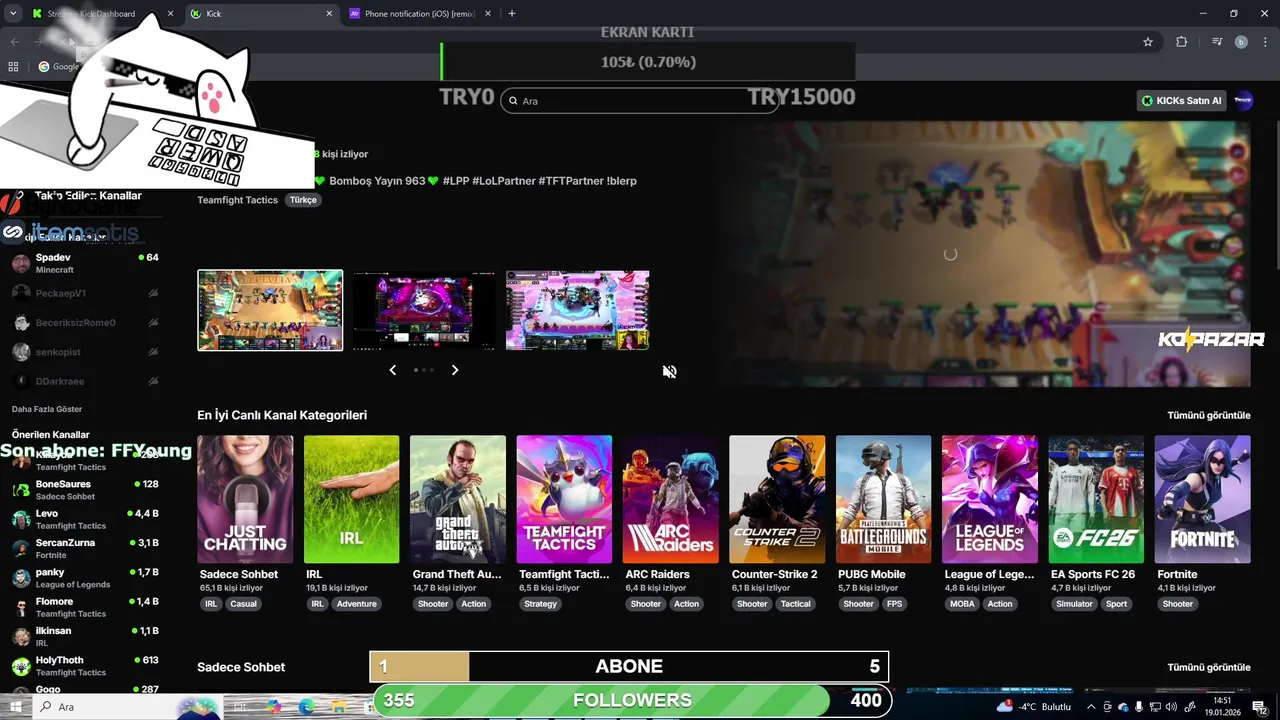
Task: Open panky recommended channel
Action: pyautogui.click(x=84, y=578)
